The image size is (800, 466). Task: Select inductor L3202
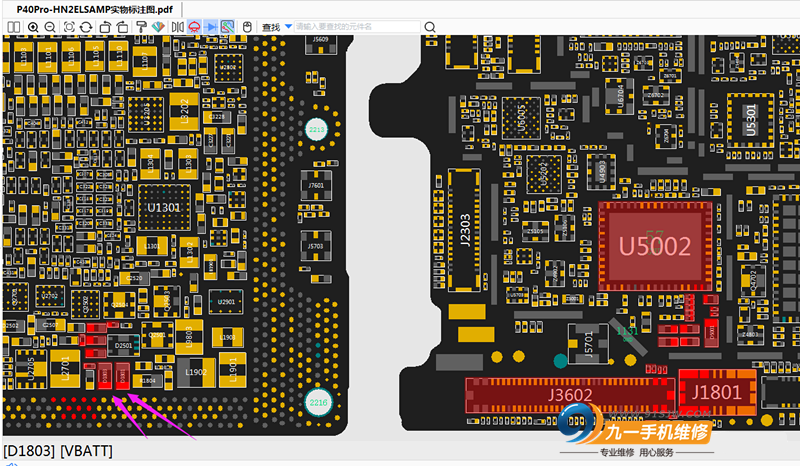tap(184, 111)
